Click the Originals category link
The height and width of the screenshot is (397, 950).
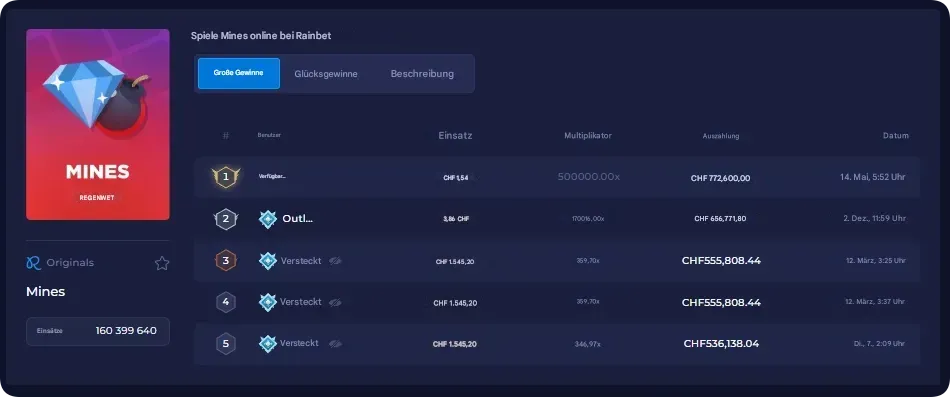pos(70,263)
